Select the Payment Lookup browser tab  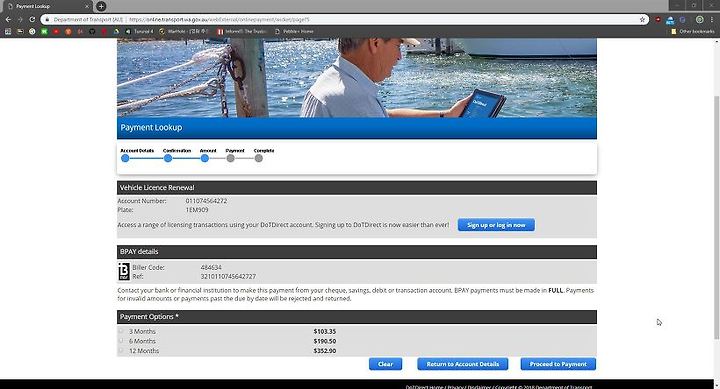pos(48,6)
